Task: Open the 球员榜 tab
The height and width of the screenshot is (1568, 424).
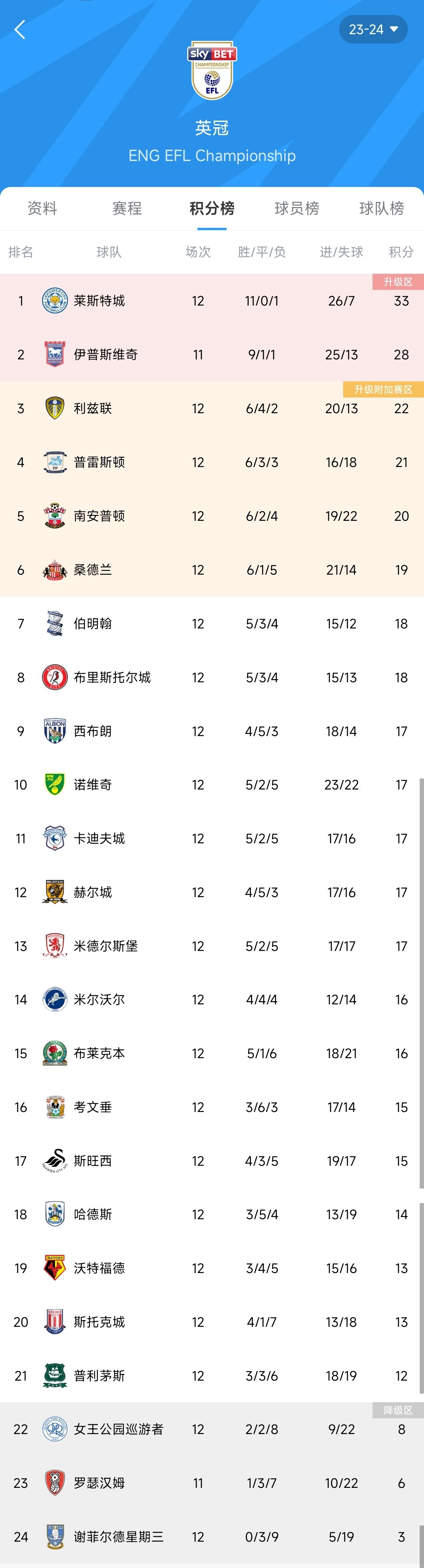Action: pyautogui.click(x=297, y=208)
